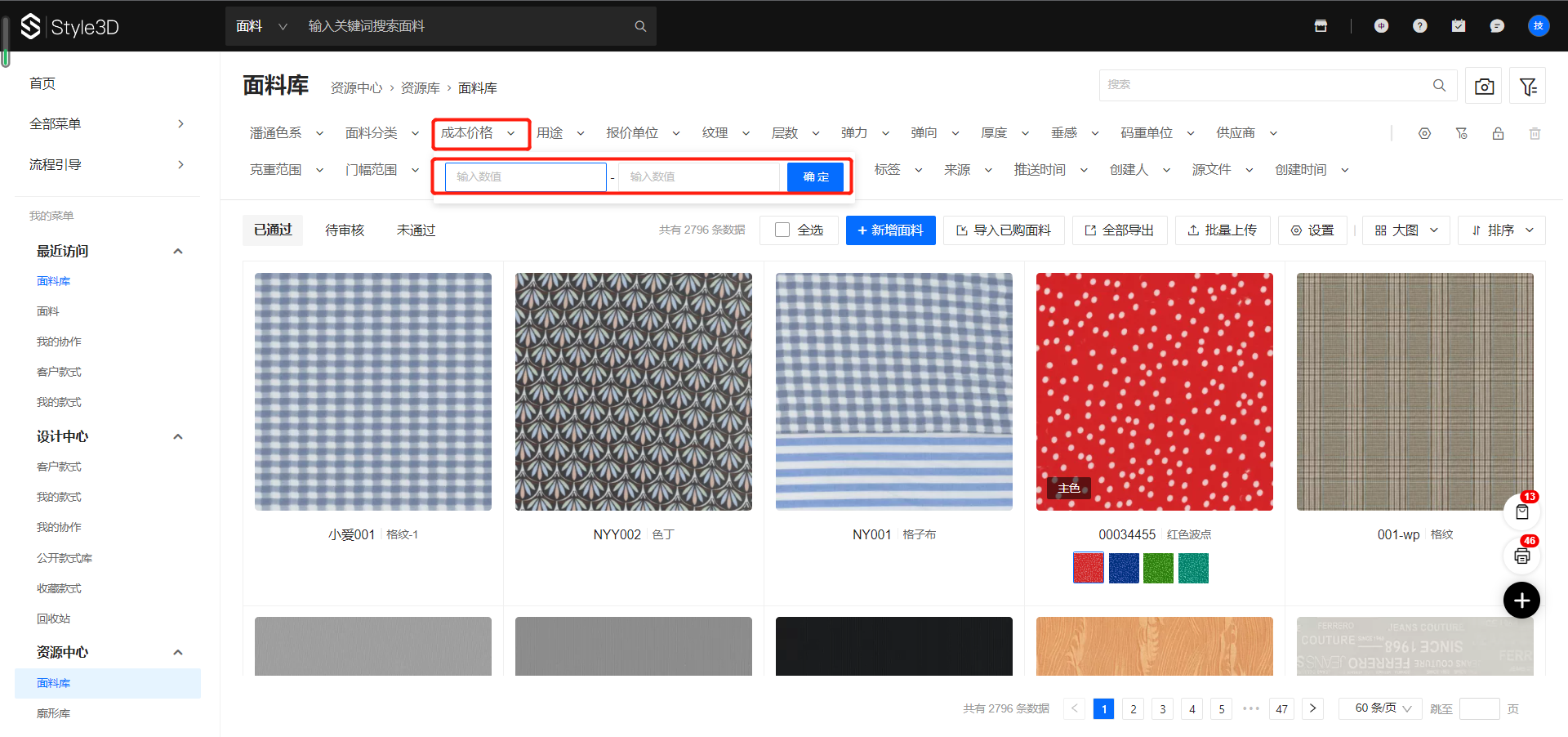1568x737 pixels.
Task: Select the blue color swatch
Action: [1124, 568]
